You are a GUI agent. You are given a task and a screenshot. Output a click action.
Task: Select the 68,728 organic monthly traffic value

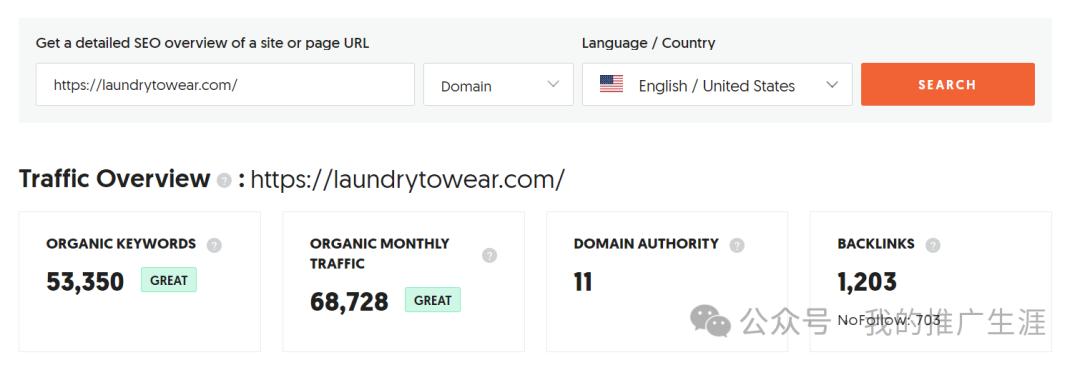[349, 302]
